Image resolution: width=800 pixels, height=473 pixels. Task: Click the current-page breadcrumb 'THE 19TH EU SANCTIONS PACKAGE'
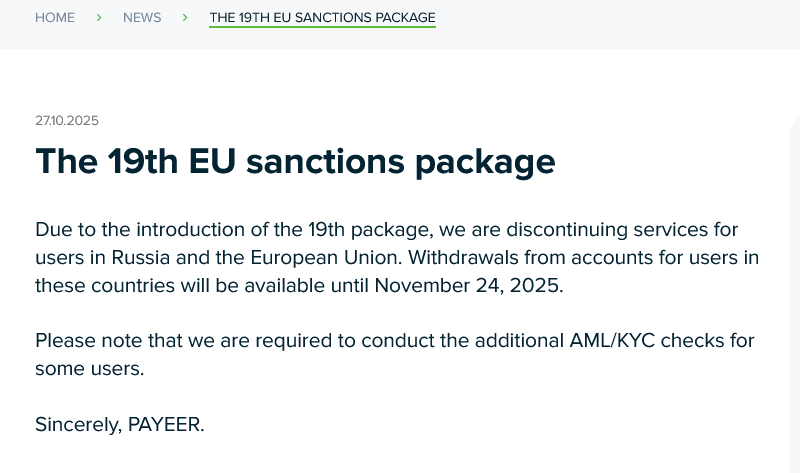click(322, 18)
